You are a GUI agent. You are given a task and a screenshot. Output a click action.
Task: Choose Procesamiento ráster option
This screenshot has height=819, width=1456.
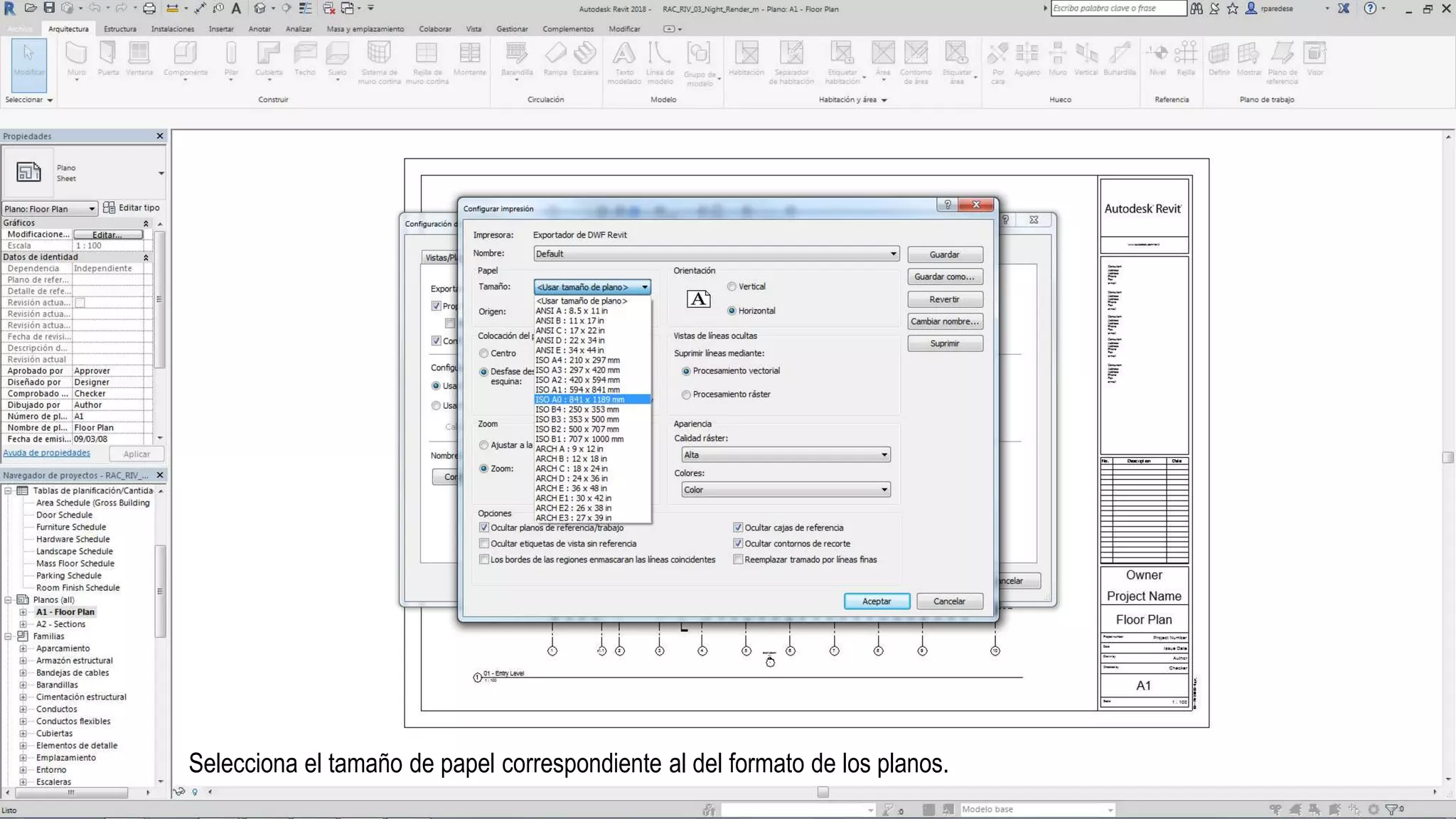[x=686, y=395]
